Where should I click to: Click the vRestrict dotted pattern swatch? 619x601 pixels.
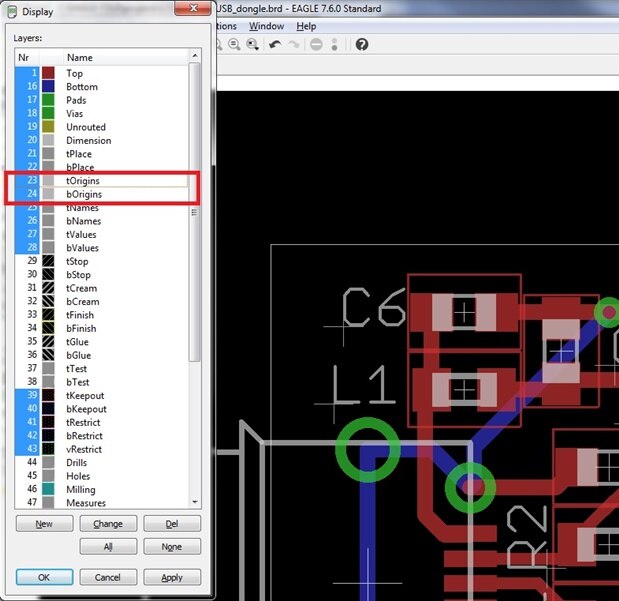(x=48, y=449)
